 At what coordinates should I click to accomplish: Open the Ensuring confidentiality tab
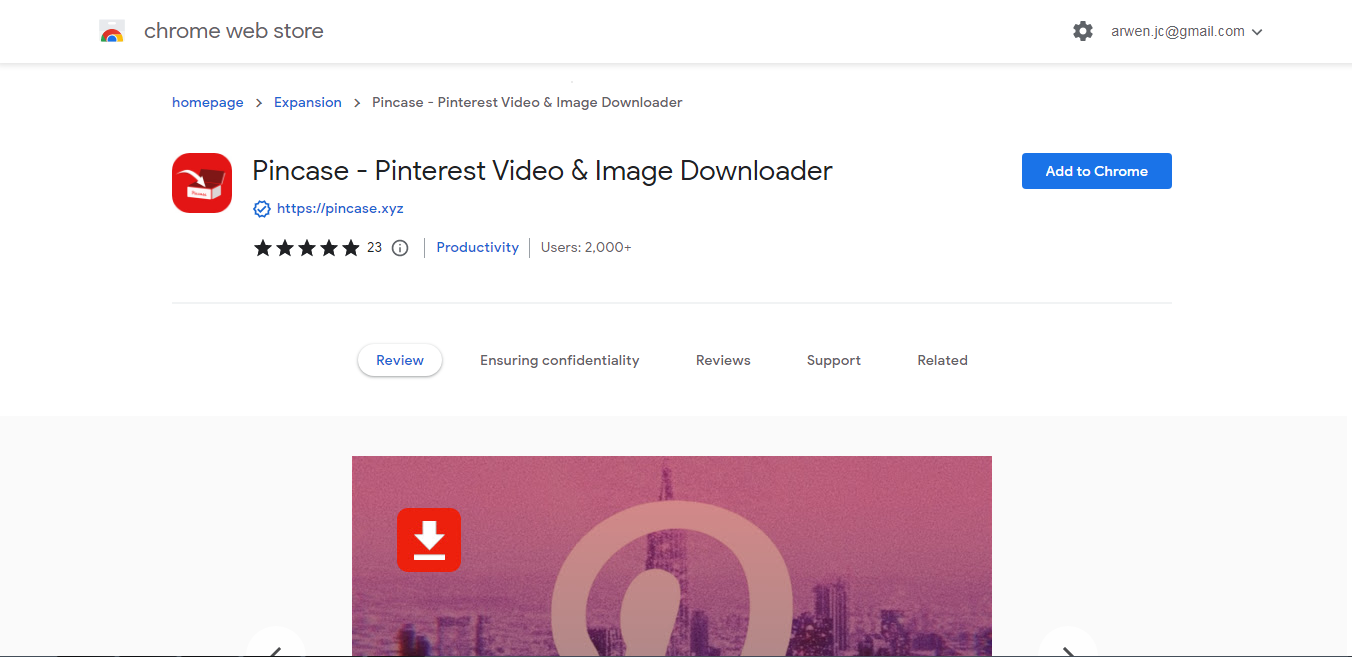[x=560, y=360]
